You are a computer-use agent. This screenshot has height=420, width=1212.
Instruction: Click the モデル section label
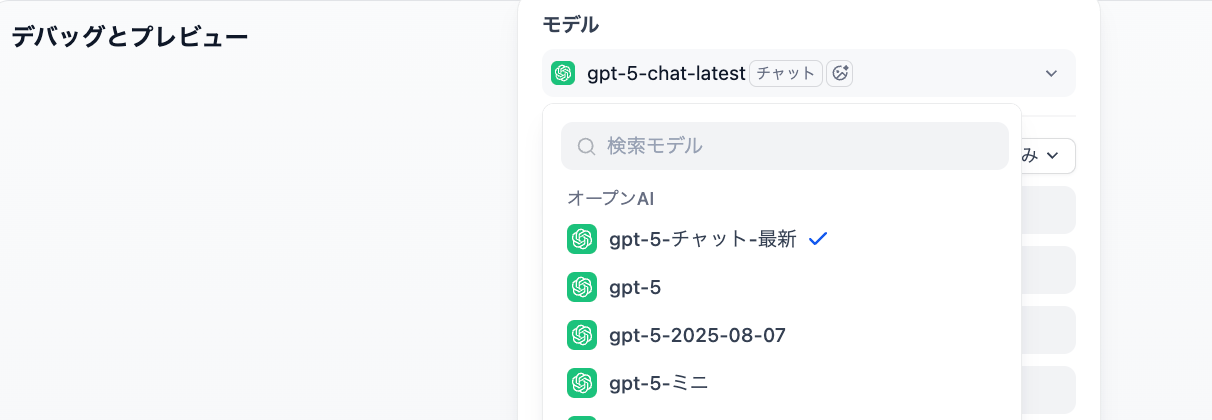(x=571, y=24)
